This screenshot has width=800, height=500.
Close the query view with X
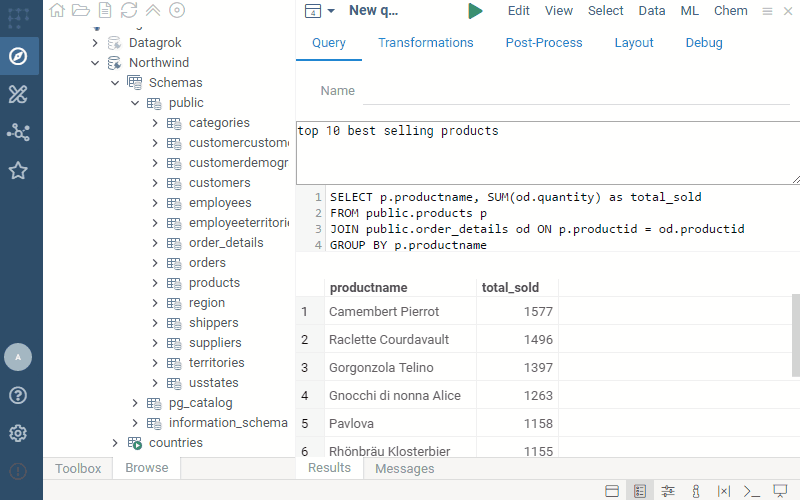click(788, 11)
